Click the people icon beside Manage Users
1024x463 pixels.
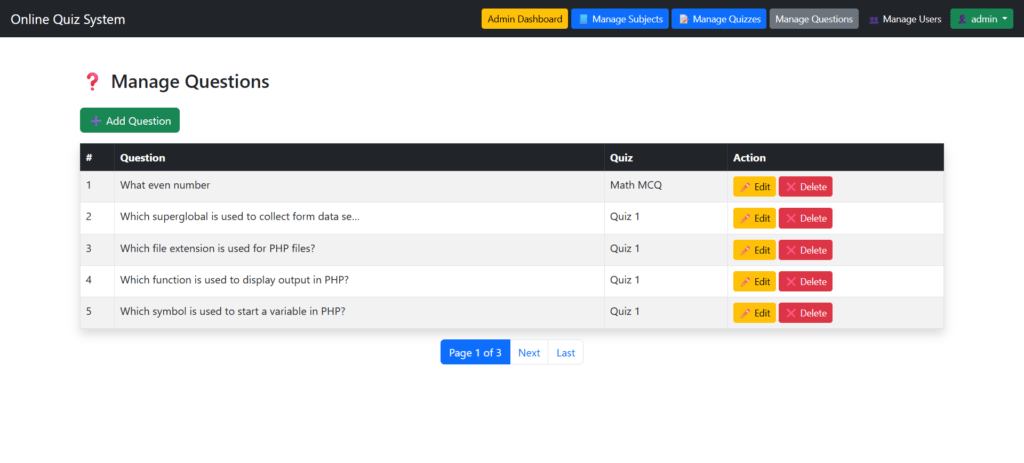pyautogui.click(x=874, y=20)
